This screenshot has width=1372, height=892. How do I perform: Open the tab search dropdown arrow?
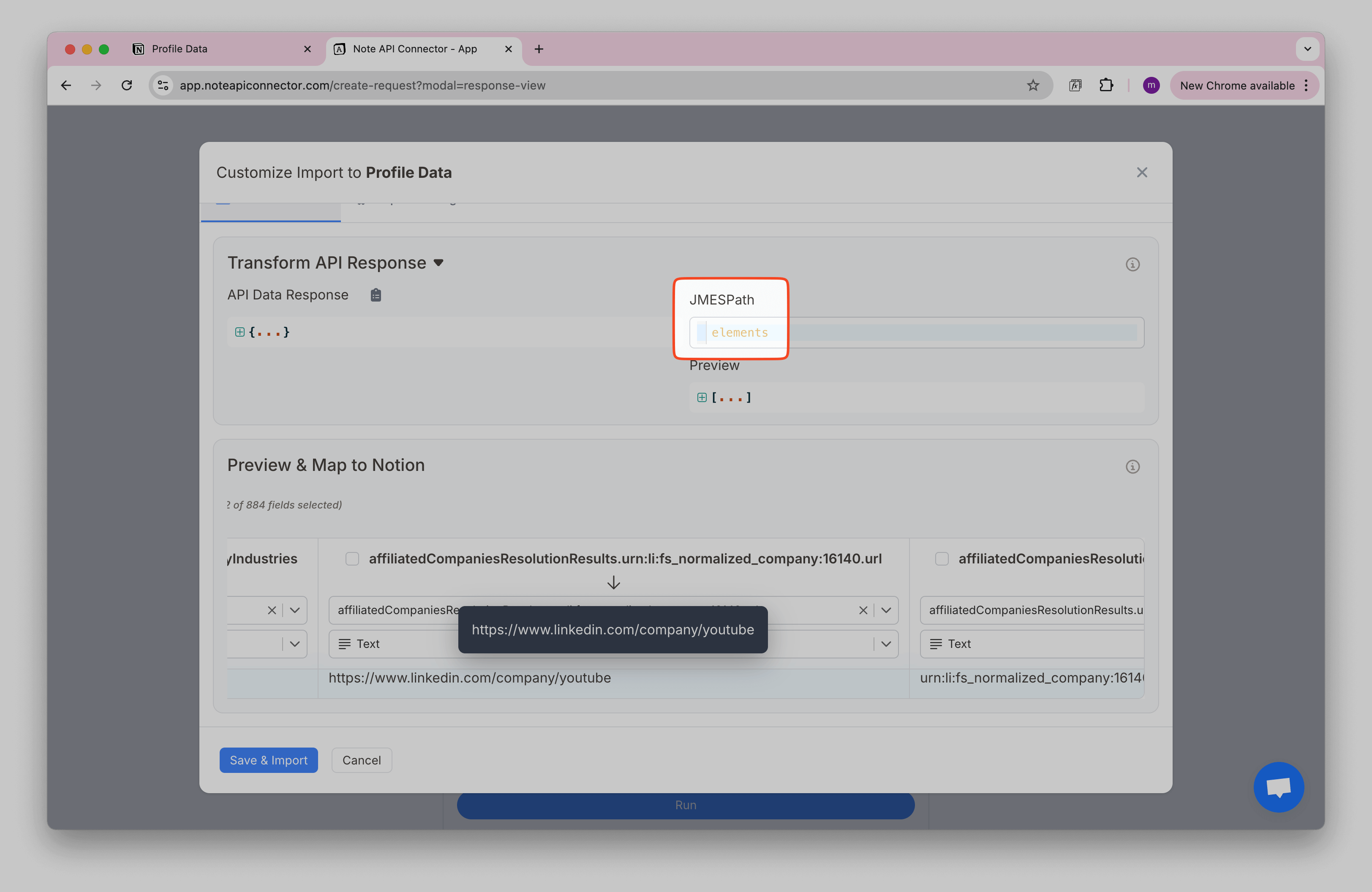click(x=1307, y=49)
